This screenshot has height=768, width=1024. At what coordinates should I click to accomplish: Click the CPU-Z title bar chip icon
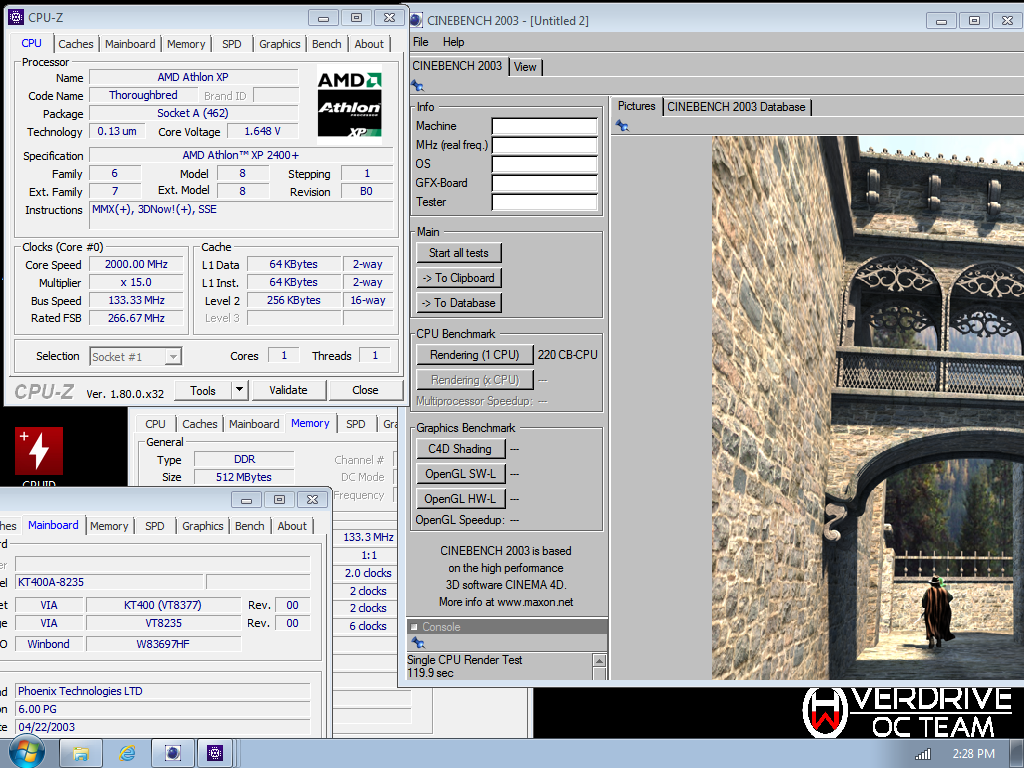coord(16,17)
